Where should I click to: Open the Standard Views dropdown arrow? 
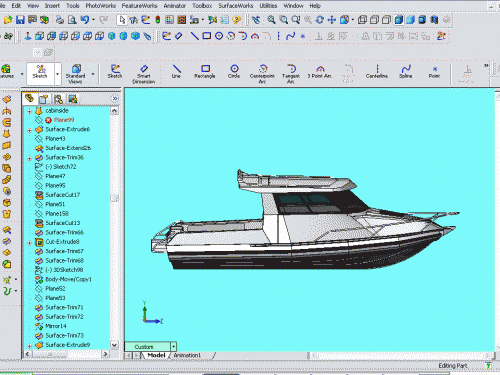pyautogui.click(x=93, y=74)
